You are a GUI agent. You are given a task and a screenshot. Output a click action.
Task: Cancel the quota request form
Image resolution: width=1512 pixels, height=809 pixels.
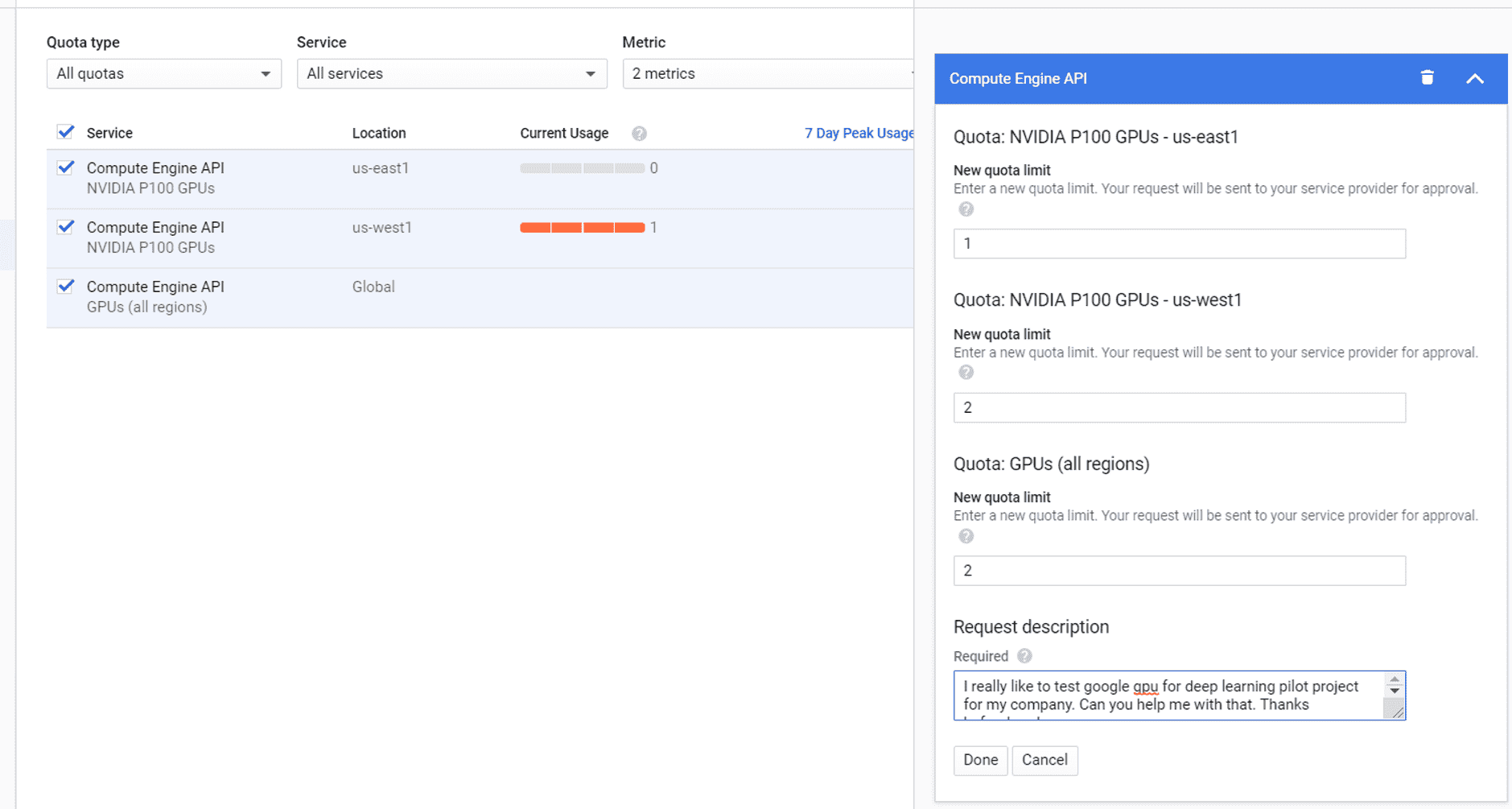(1044, 760)
